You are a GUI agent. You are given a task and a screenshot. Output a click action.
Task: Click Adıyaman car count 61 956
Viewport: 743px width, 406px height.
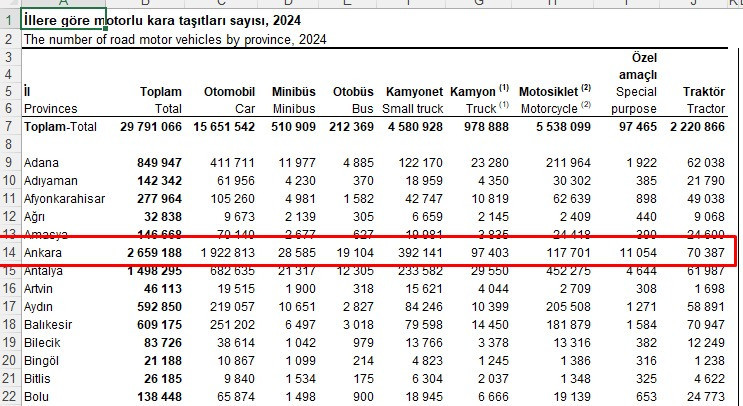(236, 181)
